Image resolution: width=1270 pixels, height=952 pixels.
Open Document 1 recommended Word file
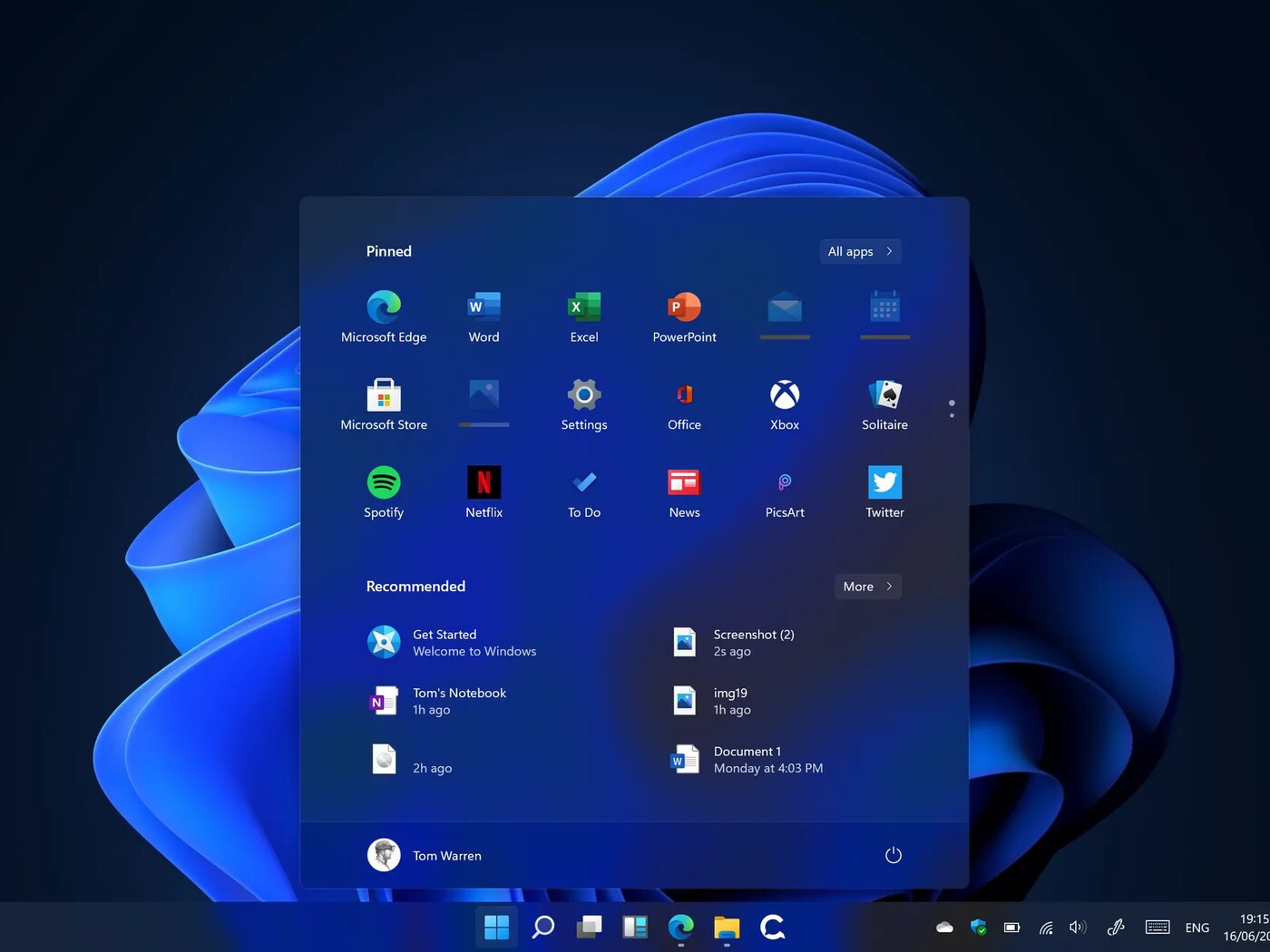[747, 760]
